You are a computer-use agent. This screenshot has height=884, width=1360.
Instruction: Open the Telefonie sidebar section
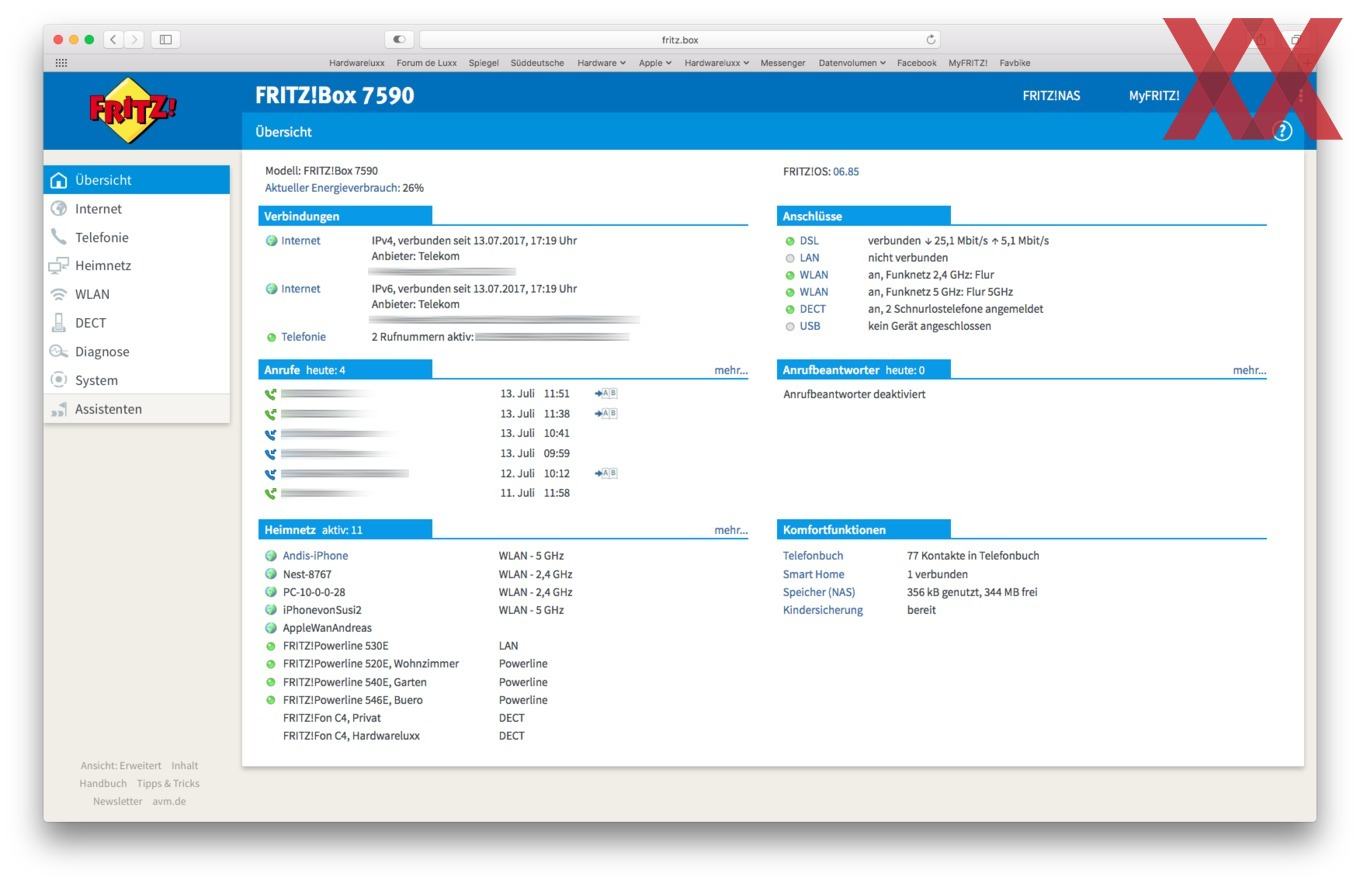[137, 237]
